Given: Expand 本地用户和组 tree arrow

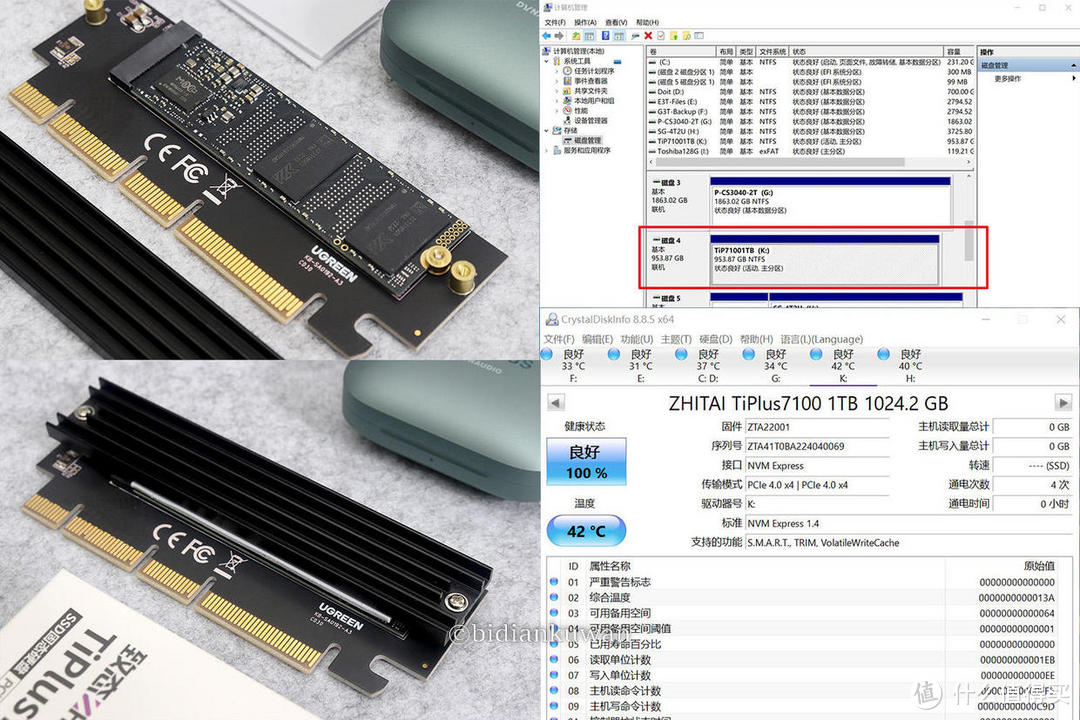Looking at the screenshot, I should click(557, 101).
